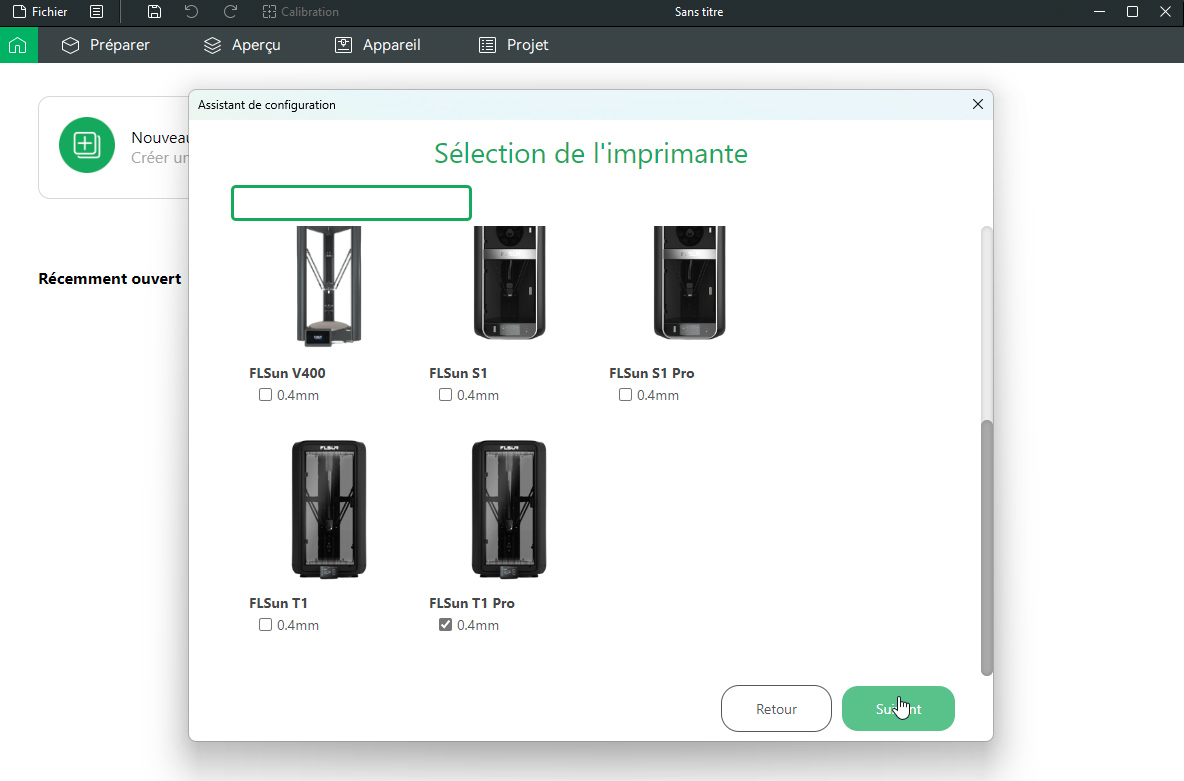
Task: Minimize the application window
Action: [1099, 11]
